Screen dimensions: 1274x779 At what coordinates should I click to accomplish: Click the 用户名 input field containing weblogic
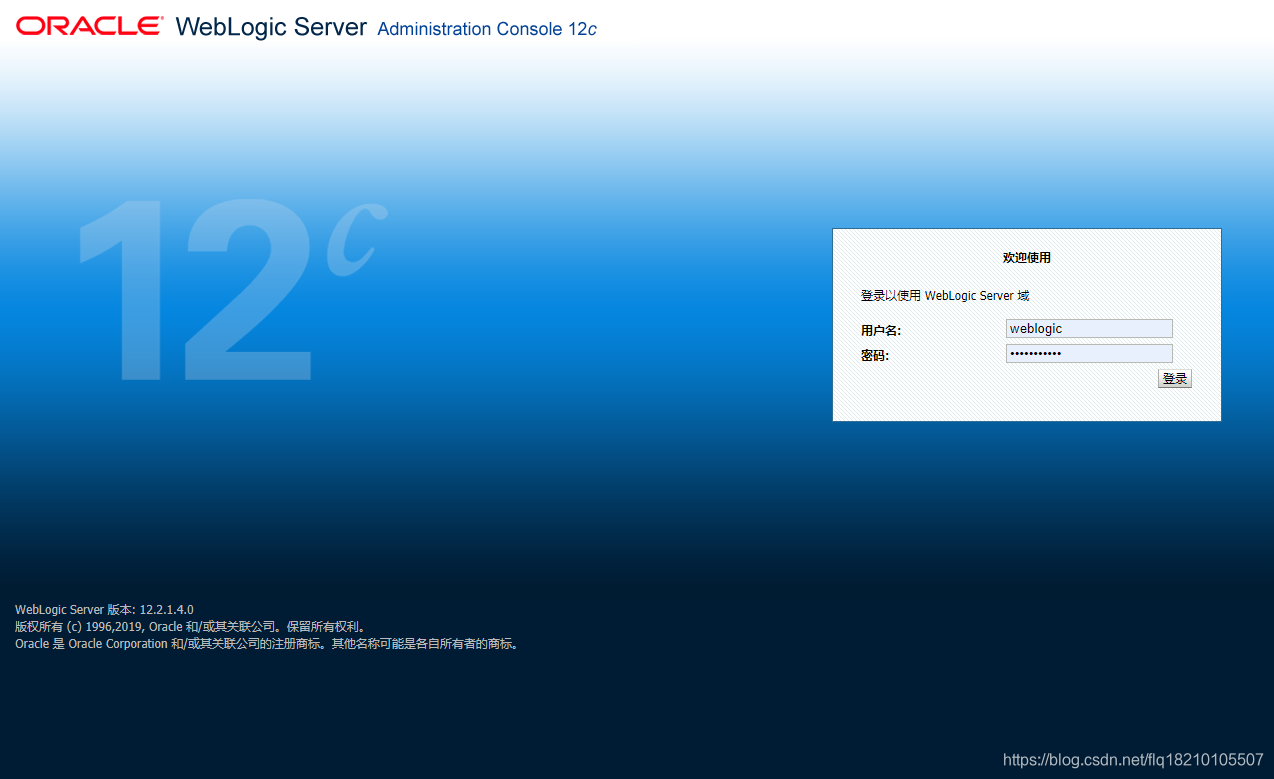click(x=1089, y=329)
